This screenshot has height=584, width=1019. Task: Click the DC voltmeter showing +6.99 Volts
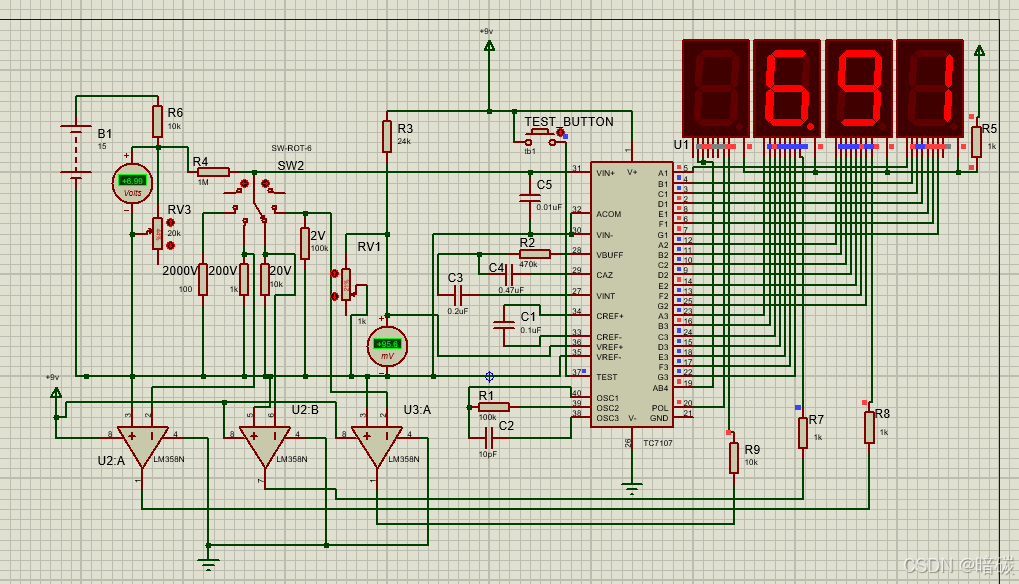132,184
